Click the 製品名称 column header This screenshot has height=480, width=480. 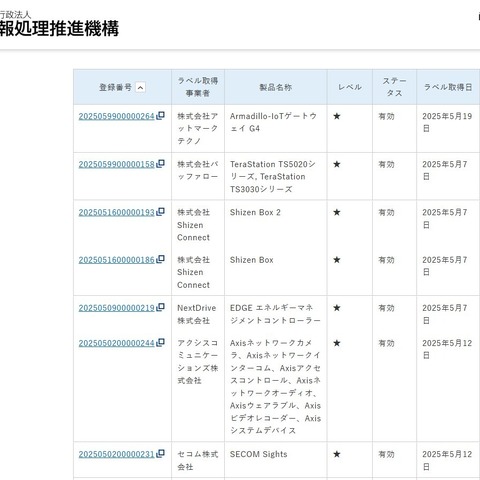[276, 87]
